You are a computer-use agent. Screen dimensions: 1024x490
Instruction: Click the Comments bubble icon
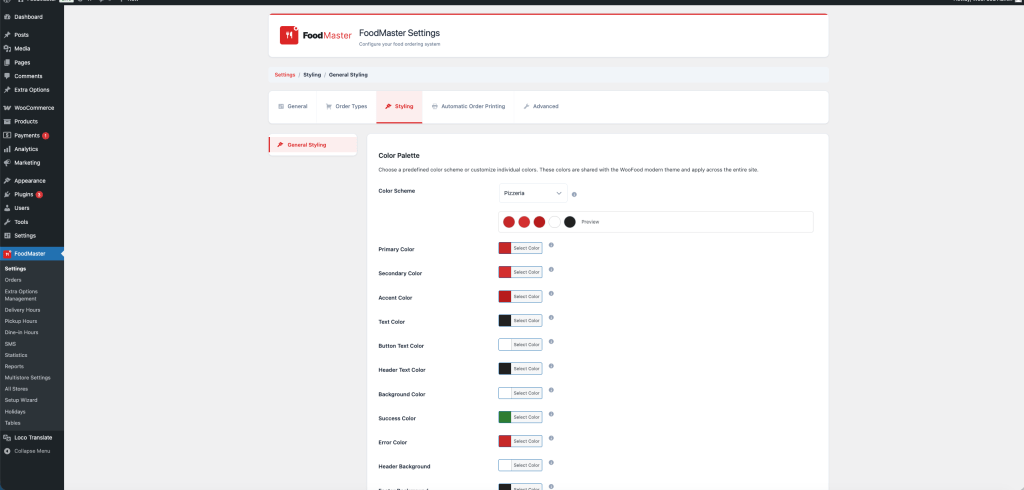[7, 76]
